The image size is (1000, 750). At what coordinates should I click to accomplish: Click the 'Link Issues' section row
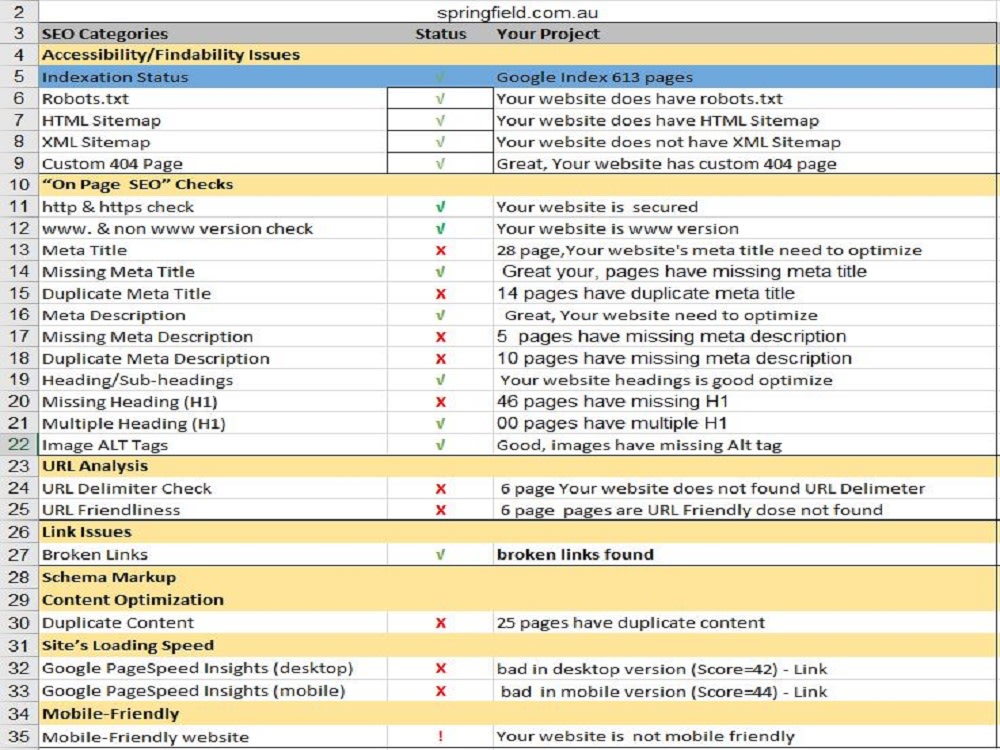pyautogui.click(x=518, y=532)
